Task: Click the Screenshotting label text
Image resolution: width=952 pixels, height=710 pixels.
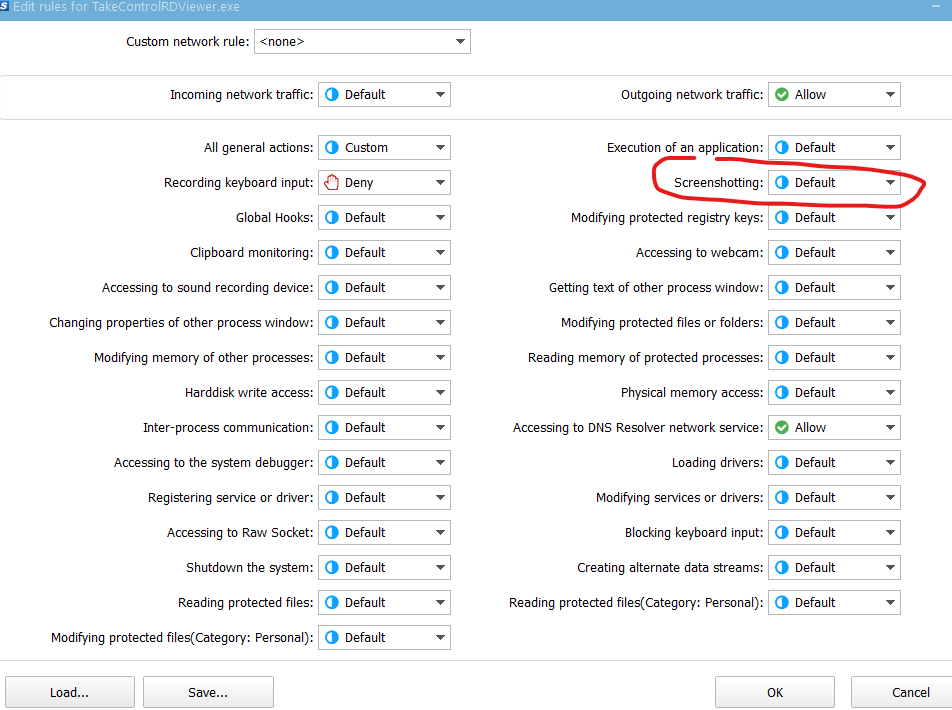Action: (718, 183)
